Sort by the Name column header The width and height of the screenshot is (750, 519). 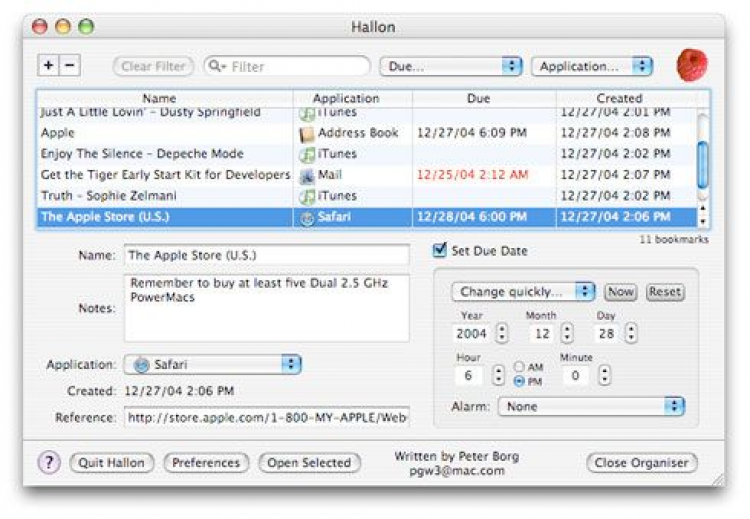tap(165, 99)
